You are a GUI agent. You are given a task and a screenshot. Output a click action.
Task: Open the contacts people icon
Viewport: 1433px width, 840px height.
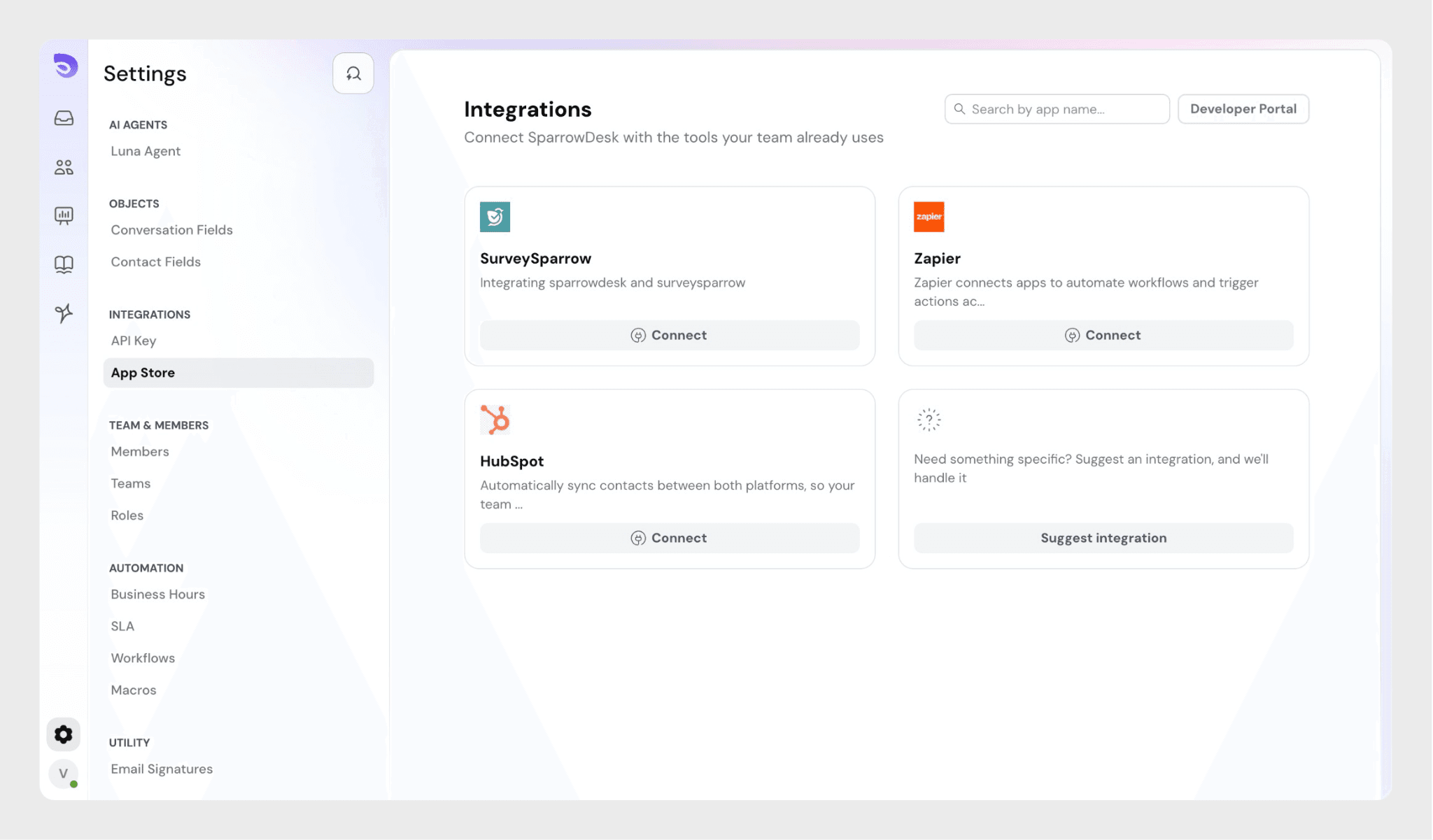click(64, 167)
